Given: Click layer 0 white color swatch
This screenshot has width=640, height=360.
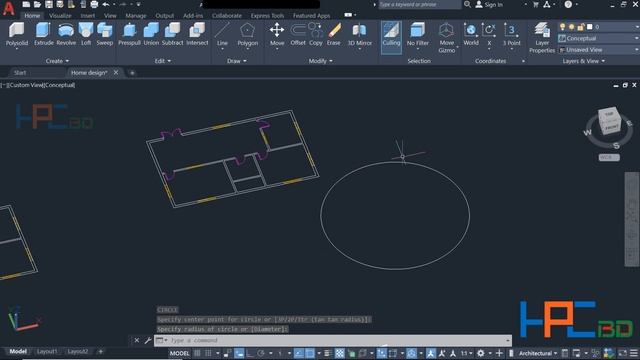Looking at the screenshot, I should pos(589,27).
